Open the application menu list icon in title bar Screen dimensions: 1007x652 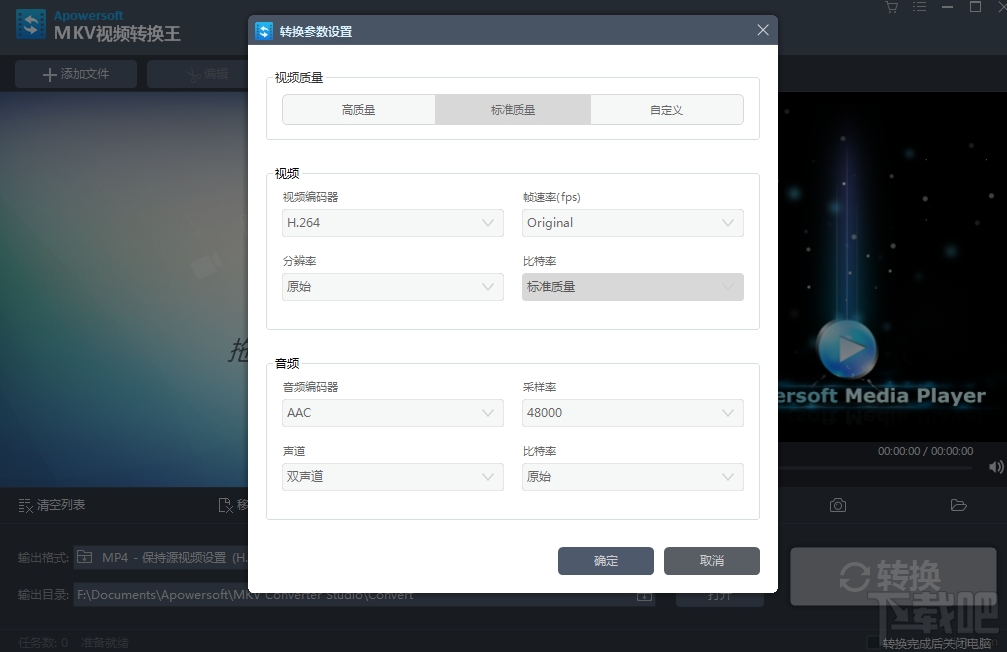tap(919, 7)
